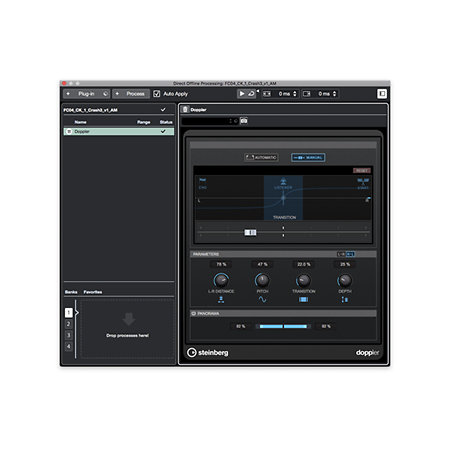Viewport: 450px width, 450px height.
Task: Select the Doppler process row
Action: (x=119, y=132)
